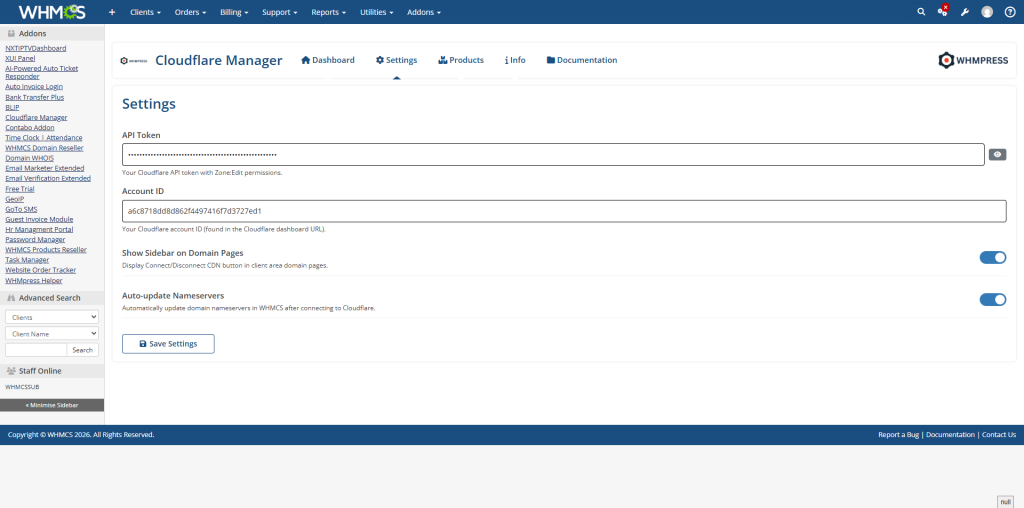
Task: Open the search magnifier icon
Action: [x=921, y=12]
